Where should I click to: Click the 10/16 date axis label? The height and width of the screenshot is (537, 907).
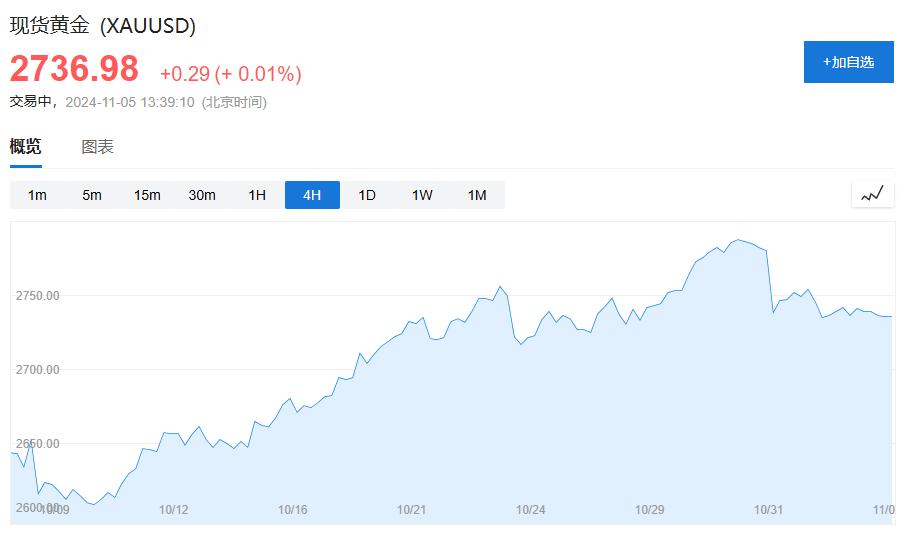pos(293,510)
